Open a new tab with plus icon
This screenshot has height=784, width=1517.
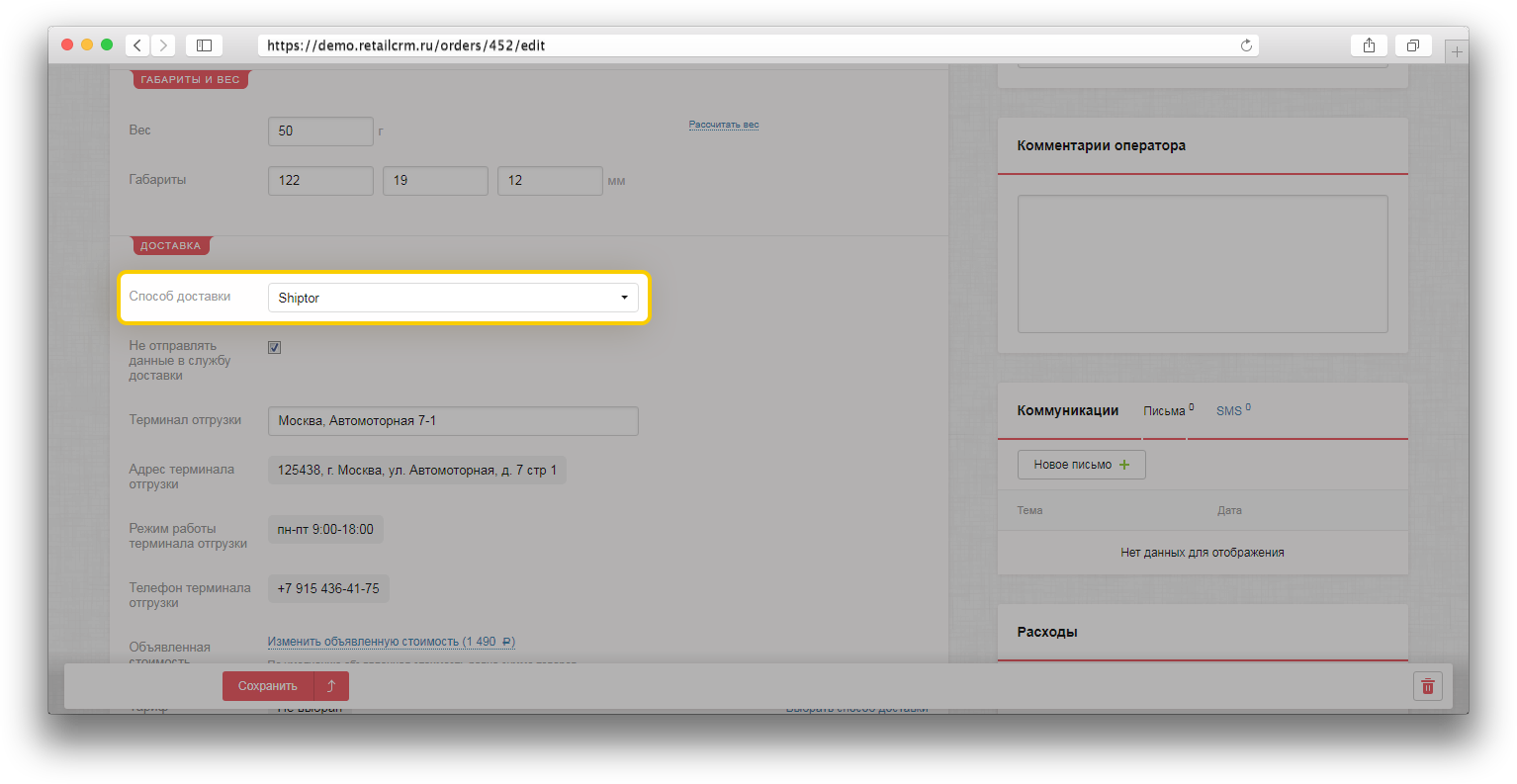pos(1456,52)
